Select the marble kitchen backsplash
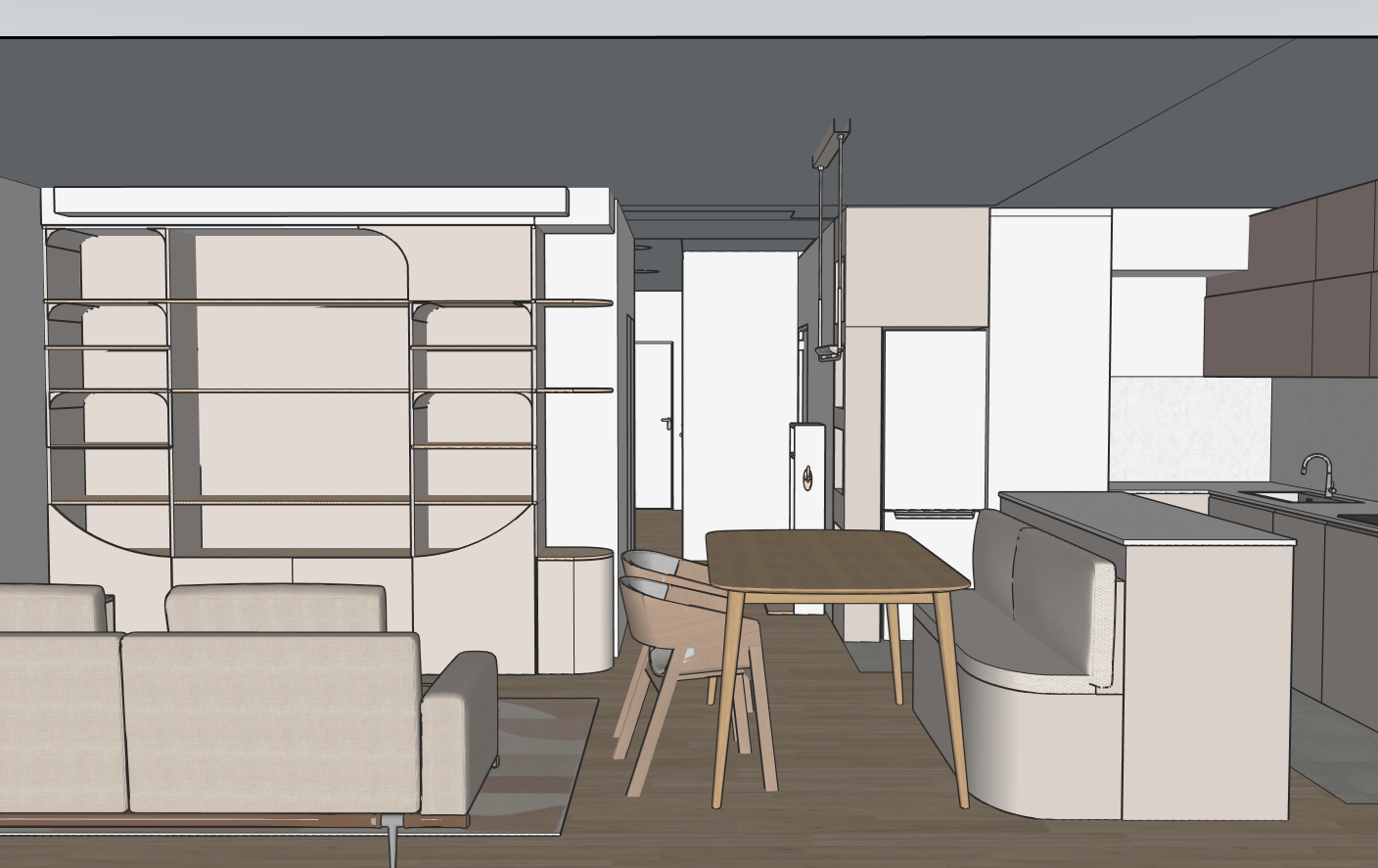This screenshot has width=1378, height=868. [x=1189, y=431]
